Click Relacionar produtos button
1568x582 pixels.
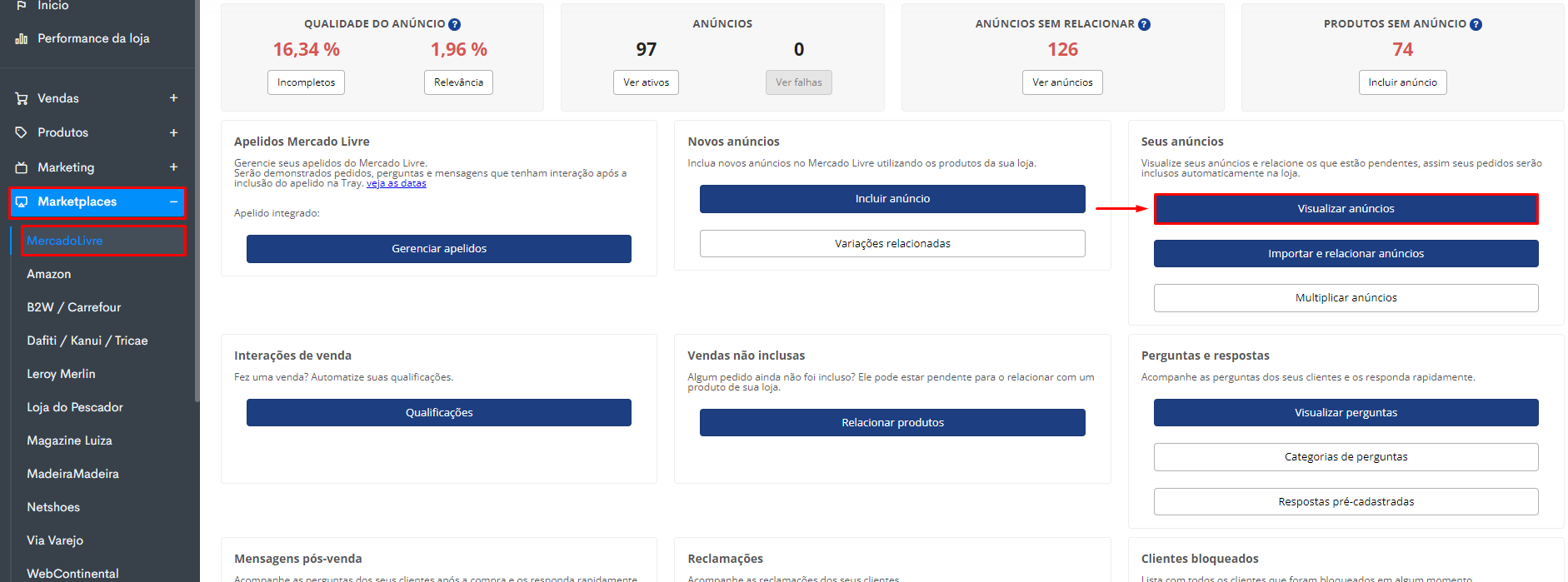pyautogui.click(x=892, y=423)
